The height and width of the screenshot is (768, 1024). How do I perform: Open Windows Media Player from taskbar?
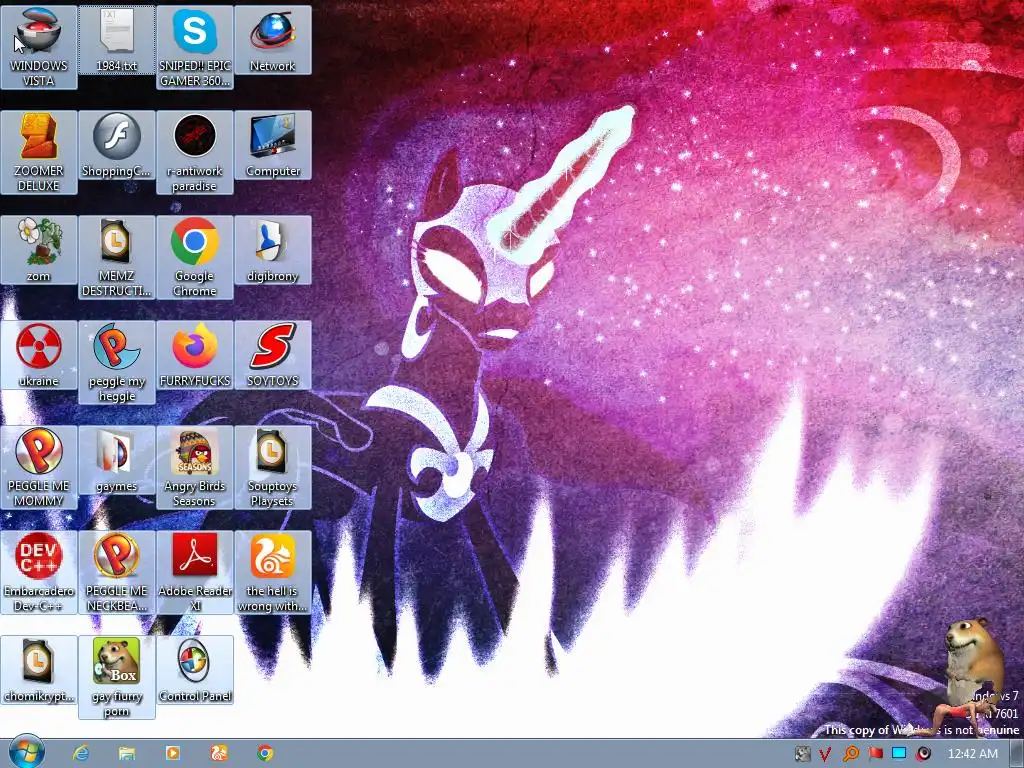(x=172, y=753)
